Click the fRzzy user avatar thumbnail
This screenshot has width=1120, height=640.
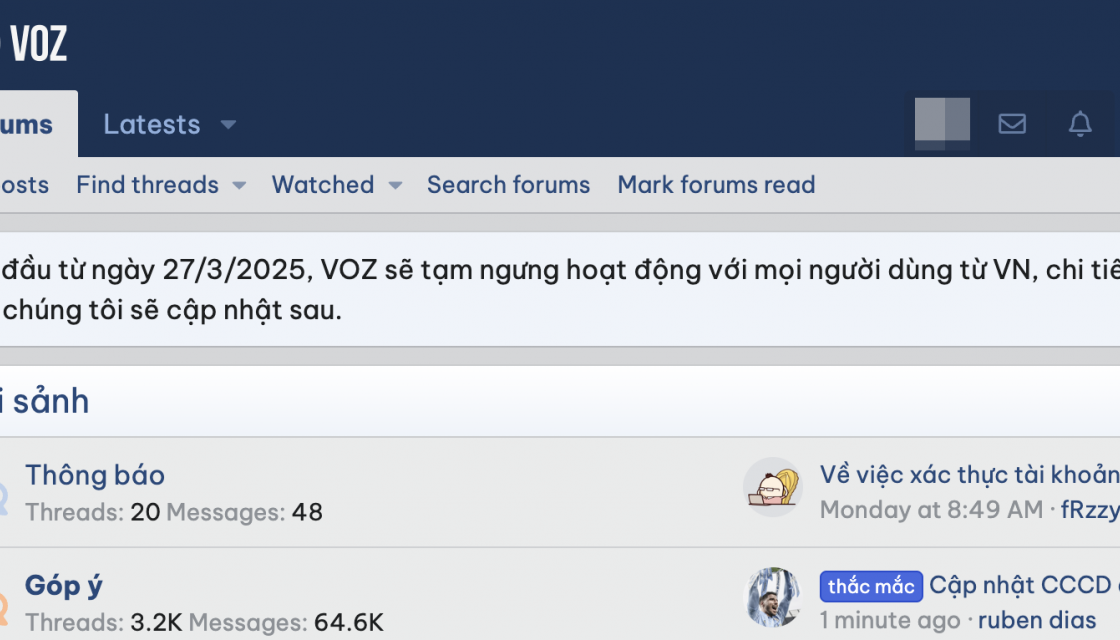click(773, 487)
